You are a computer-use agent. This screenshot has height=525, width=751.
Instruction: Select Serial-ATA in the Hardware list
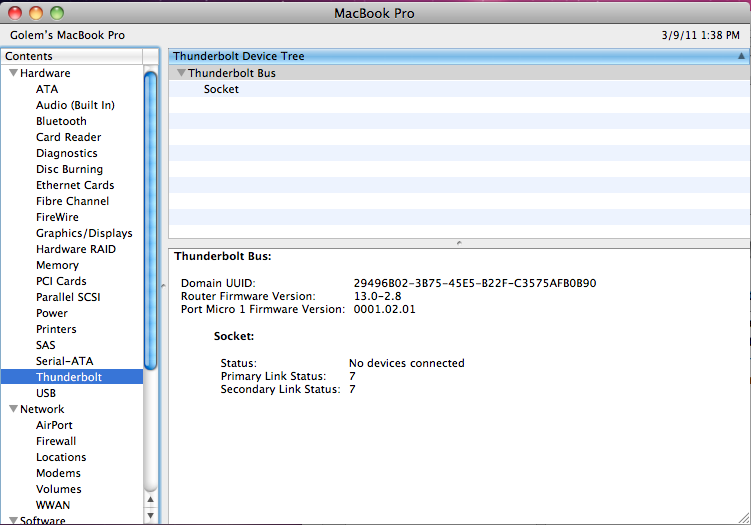pyautogui.click(x=64, y=361)
